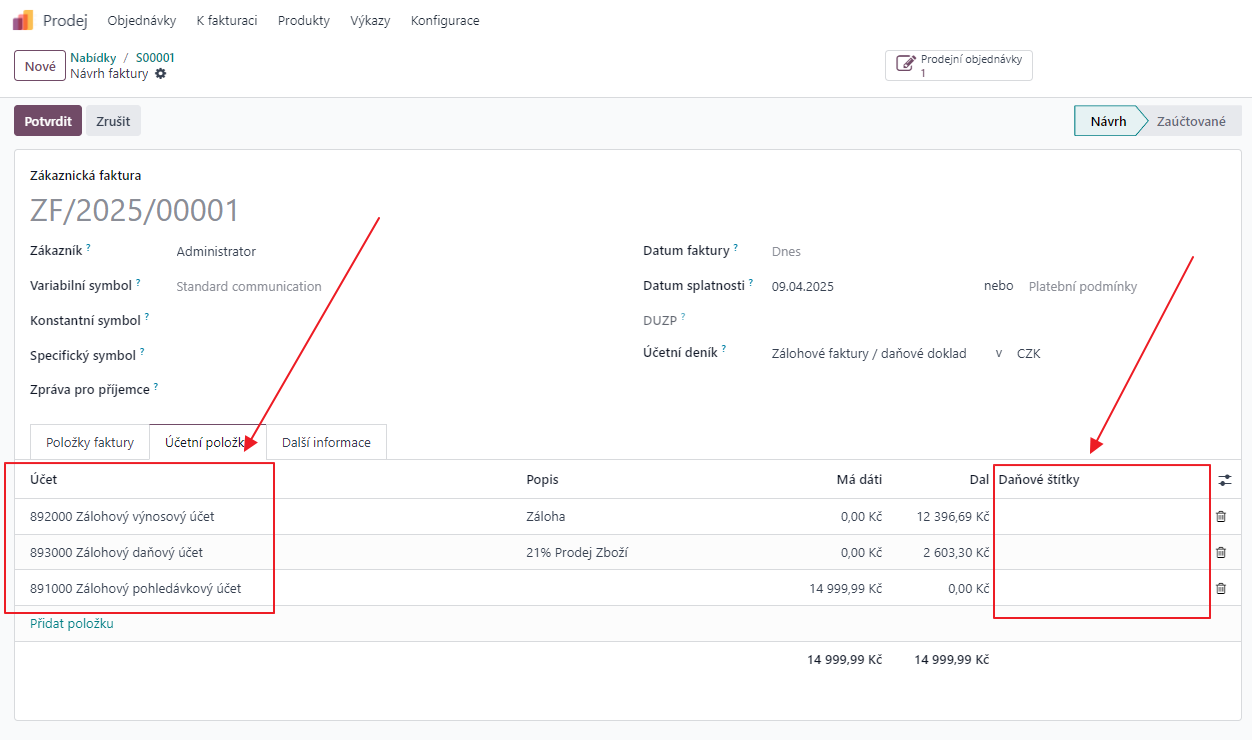
Task: Delete the 893000 Zálohový daňový účet row
Action: point(1220,552)
